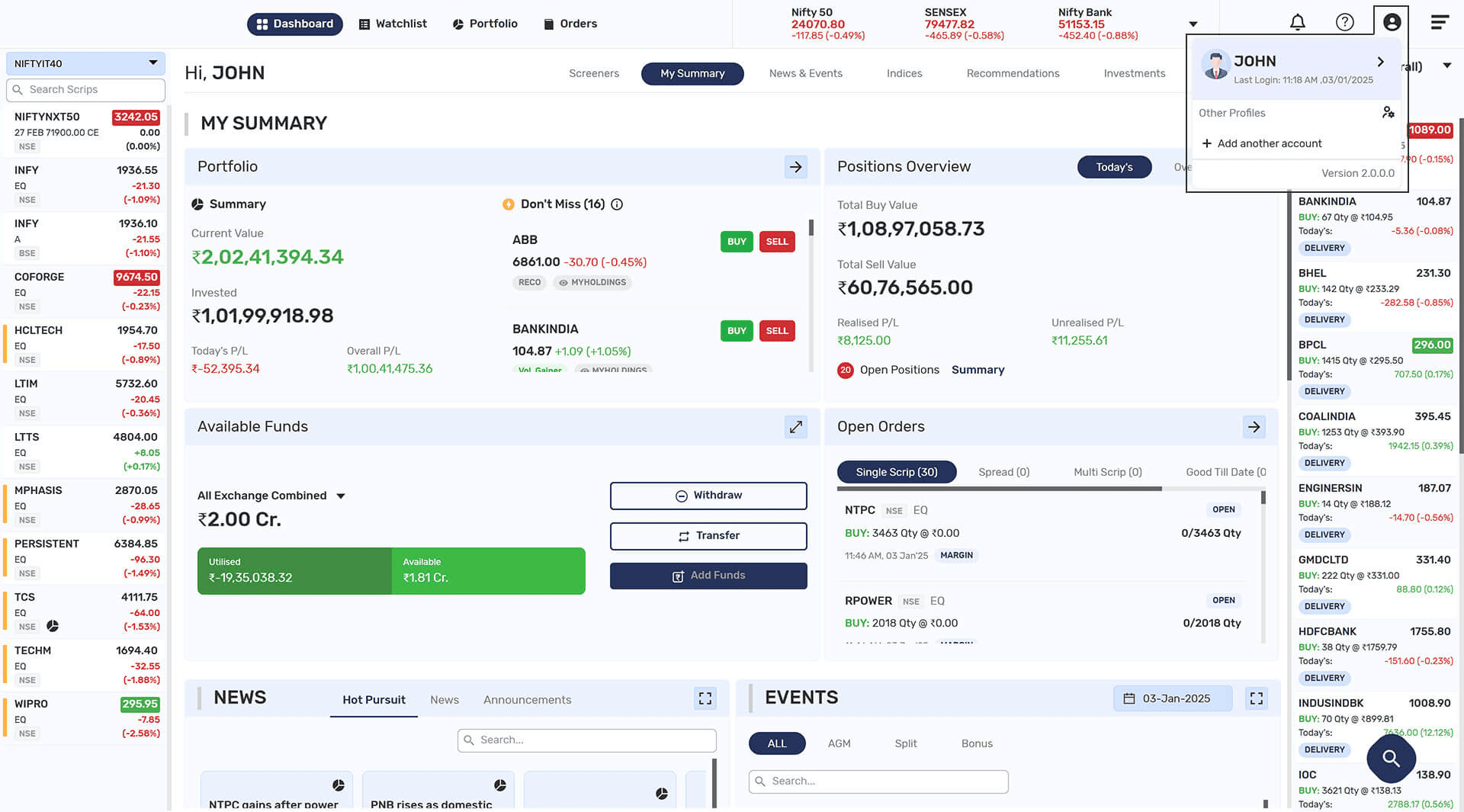Maximize the News panel
The image size is (1464, 812).
click(x=705, y=698)
